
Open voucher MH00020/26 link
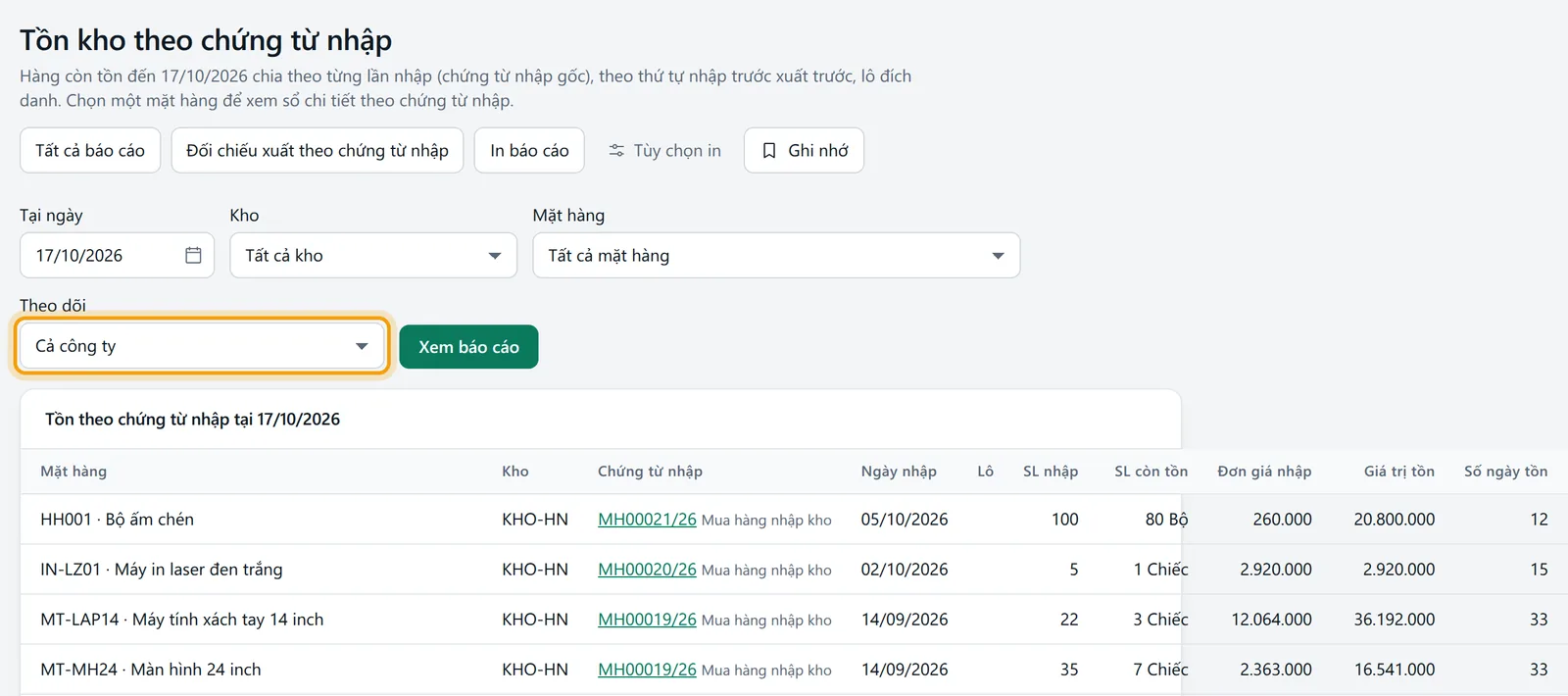click(647, 570)
